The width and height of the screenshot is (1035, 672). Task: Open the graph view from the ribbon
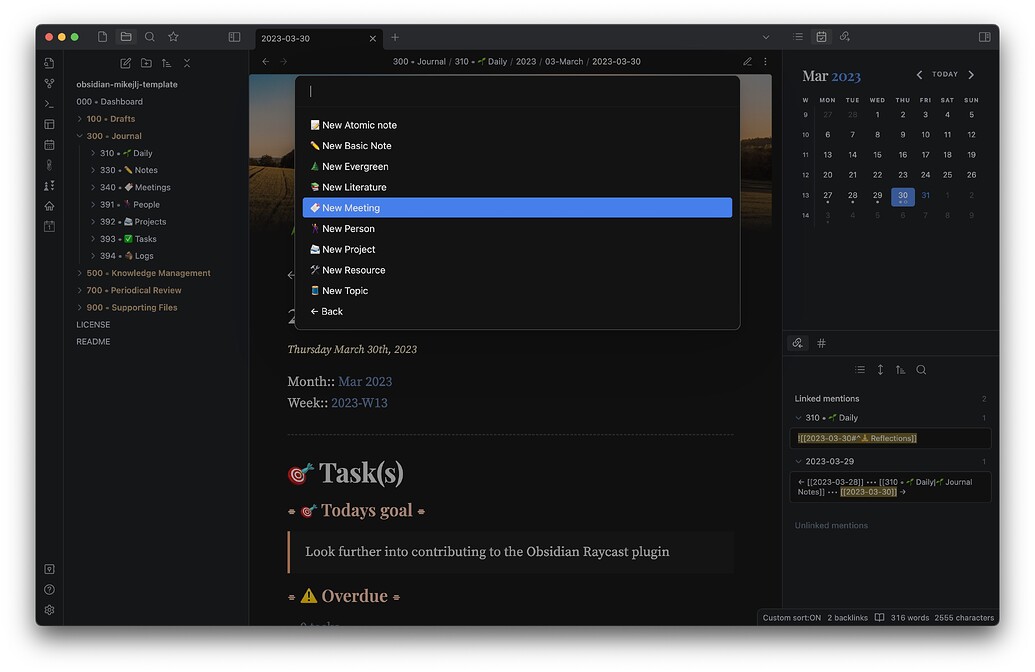click(x=49, y=83)
